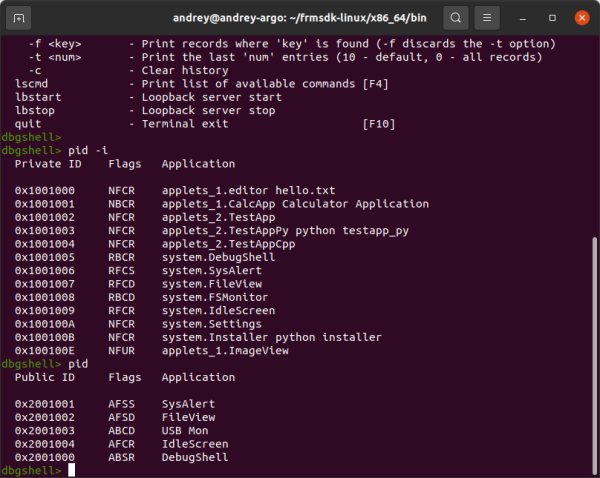The width and height of the screenshot is (600, 478).
Task: Minimize the terminal window
Action: coord(522,18)
